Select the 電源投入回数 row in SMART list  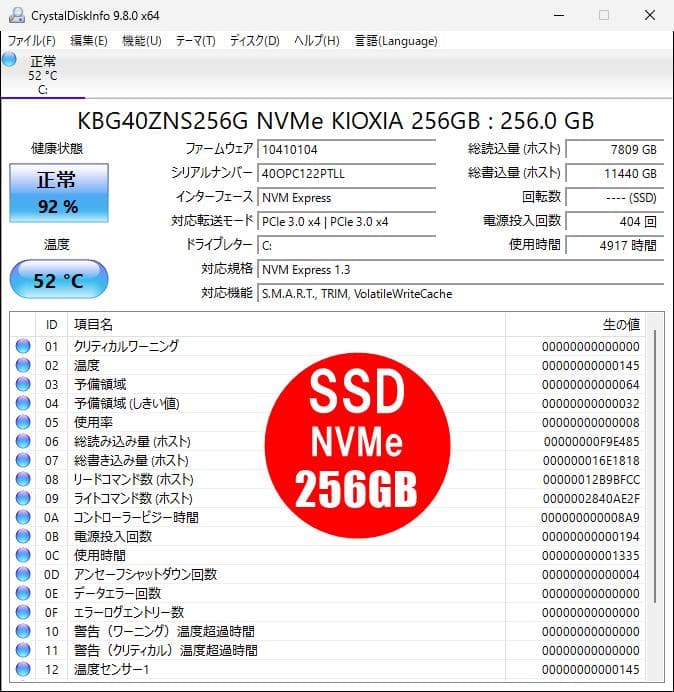pos(328,536)
